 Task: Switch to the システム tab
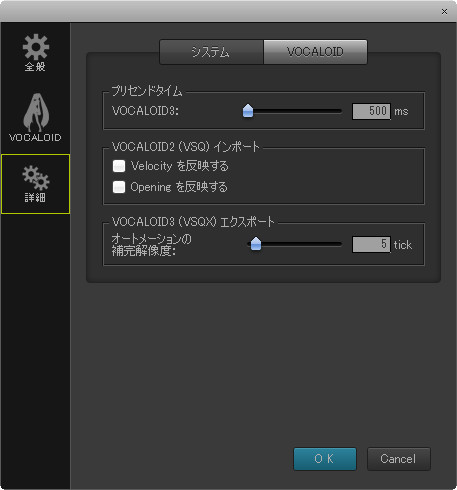pos(211,52)
